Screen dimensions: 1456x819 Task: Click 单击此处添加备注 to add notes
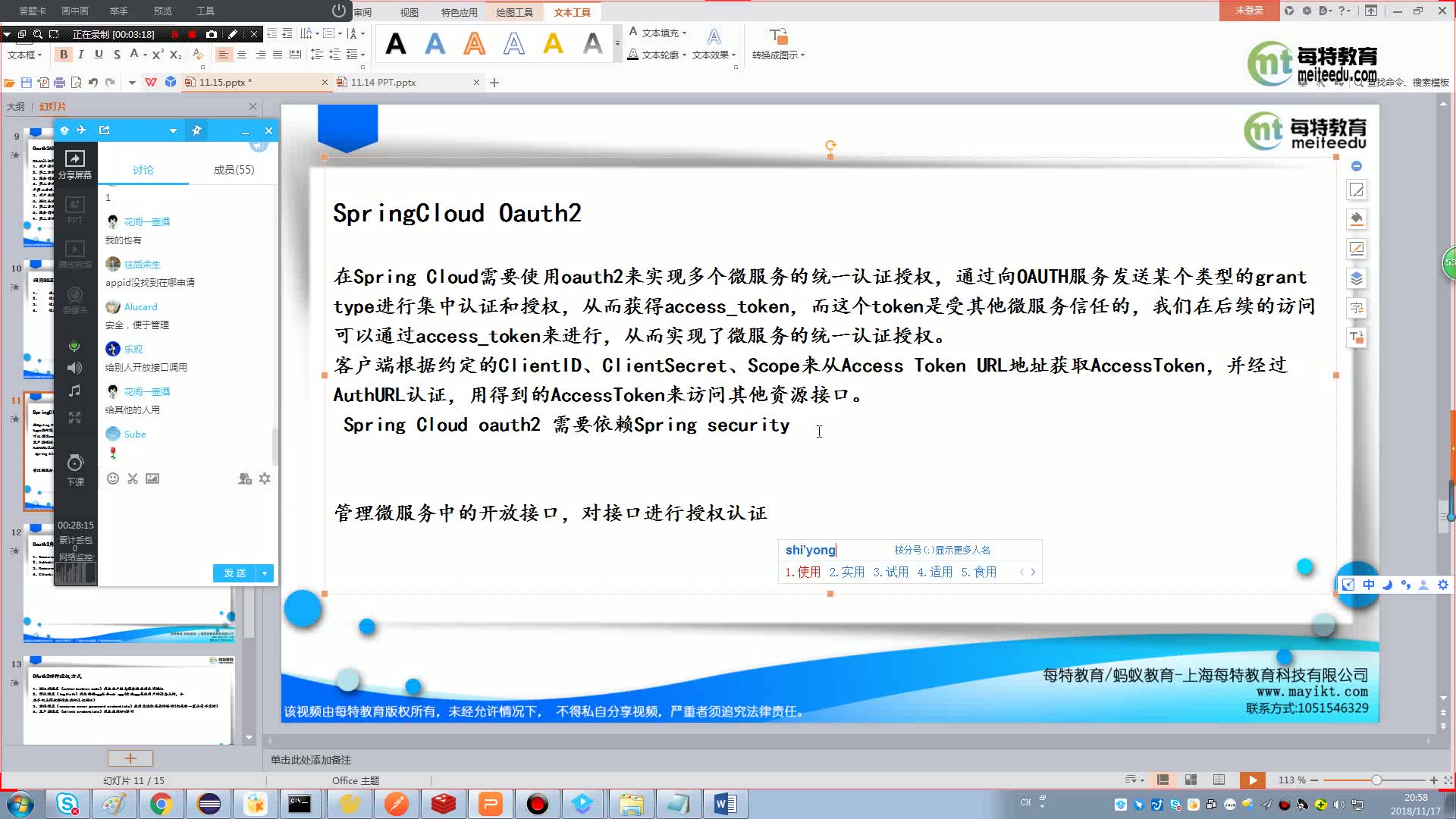point(311,760)
